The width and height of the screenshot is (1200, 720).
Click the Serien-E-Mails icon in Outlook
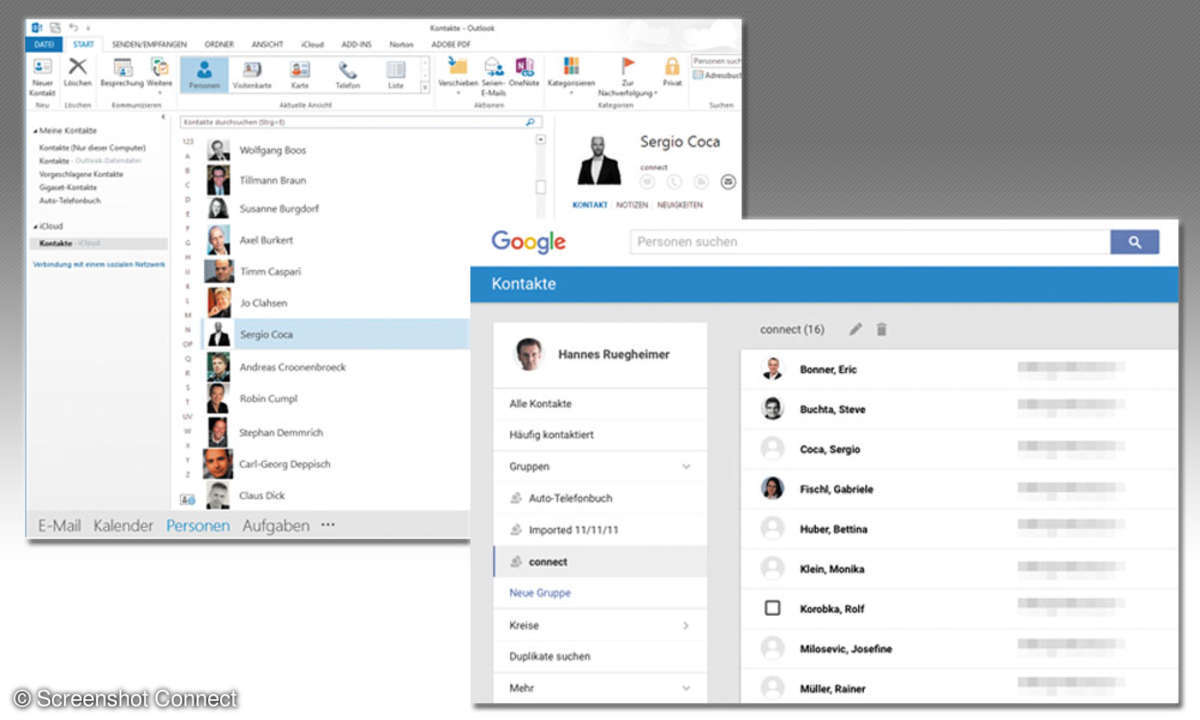pyautogui.click(x=494, y=67)
